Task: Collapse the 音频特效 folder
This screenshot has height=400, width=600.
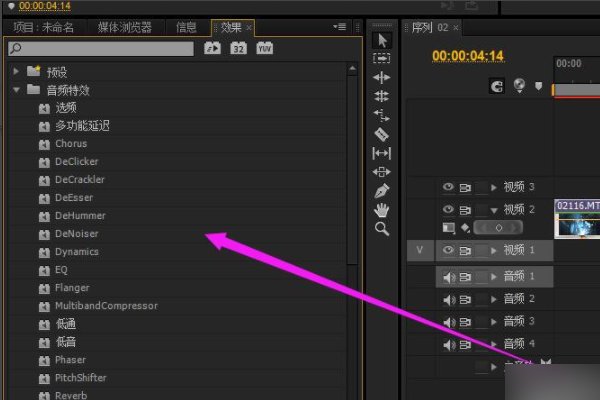Action: (17, 90)
